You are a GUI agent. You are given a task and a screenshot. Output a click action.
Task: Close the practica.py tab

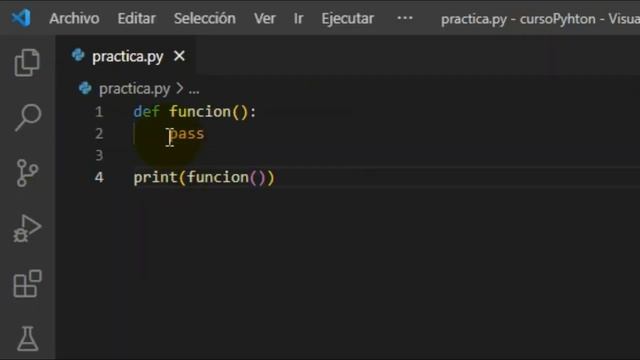coord(179,56)
